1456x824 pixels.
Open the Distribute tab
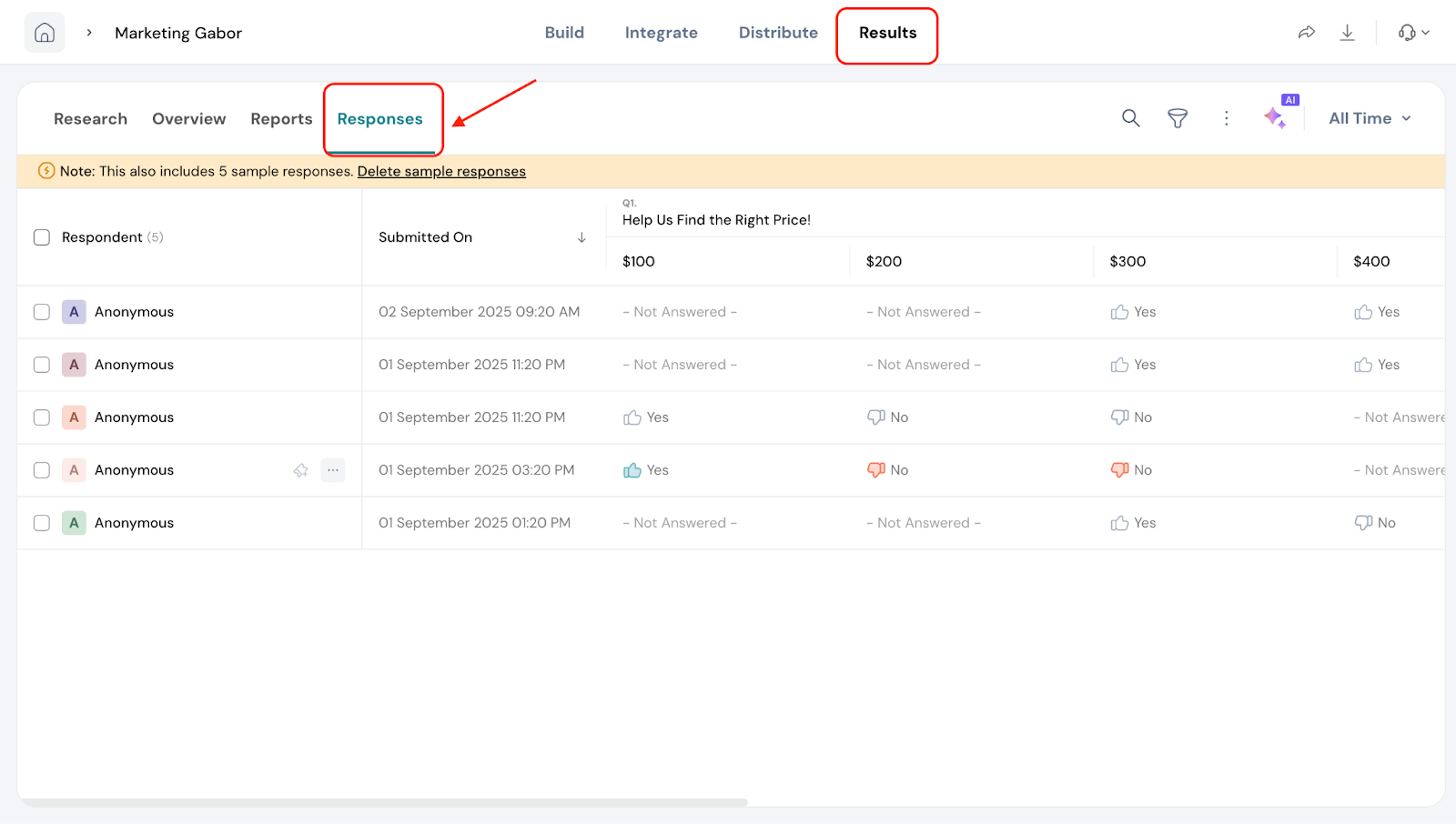click(x=778, y=33)
